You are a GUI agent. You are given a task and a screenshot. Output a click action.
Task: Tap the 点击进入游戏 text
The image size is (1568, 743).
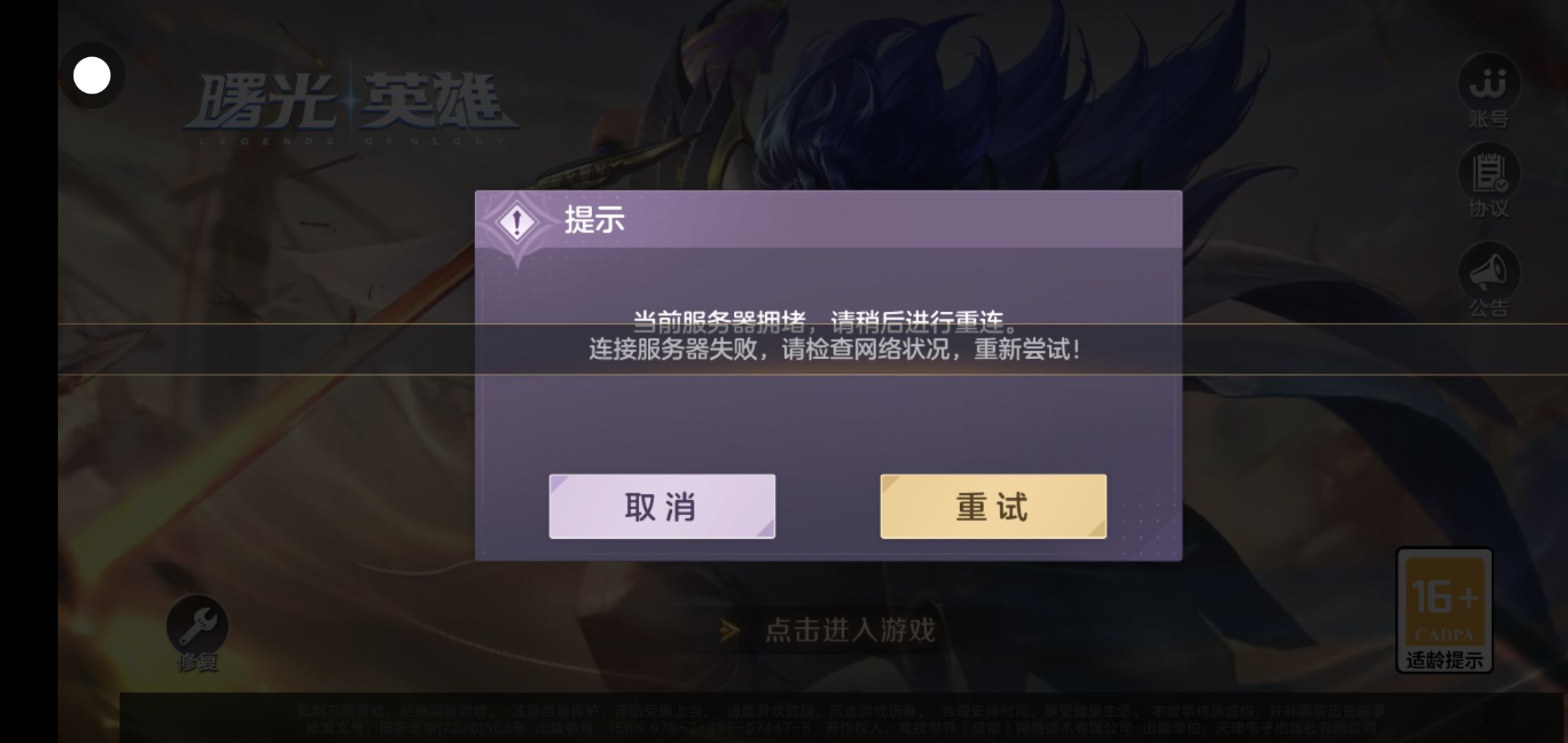(850, 629)
